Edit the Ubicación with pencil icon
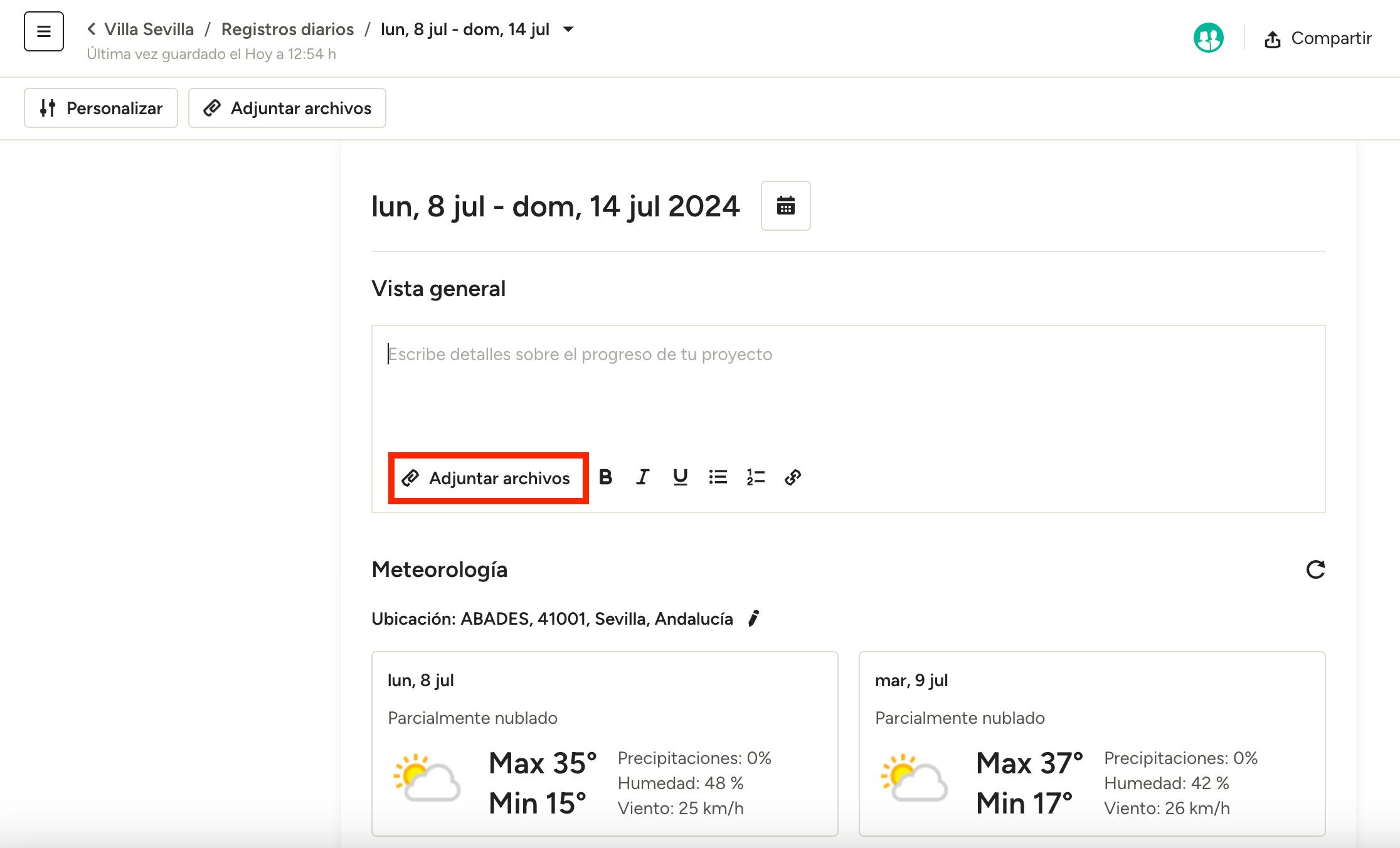Screen dimensions: 1400x848 pos(754,618)
